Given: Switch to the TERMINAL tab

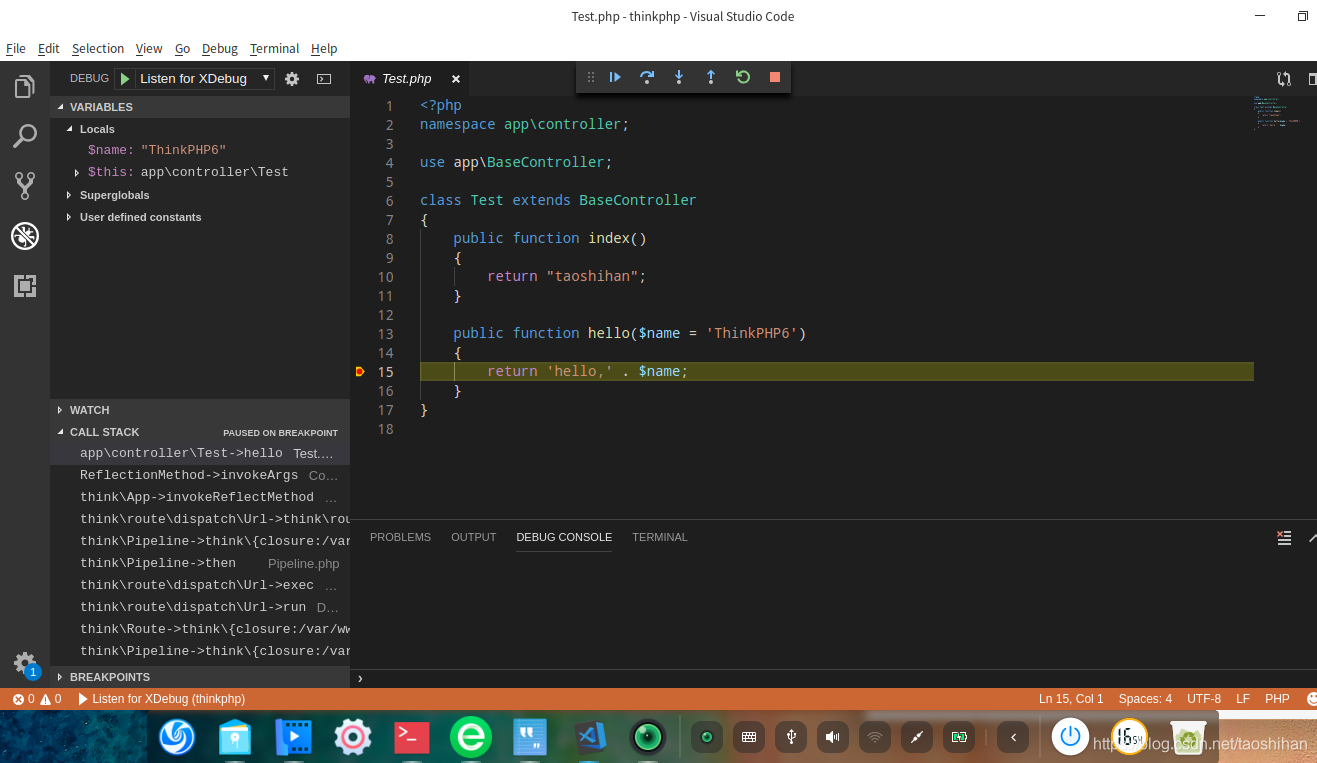Looking at the screenshot, I should pos(659,537).
